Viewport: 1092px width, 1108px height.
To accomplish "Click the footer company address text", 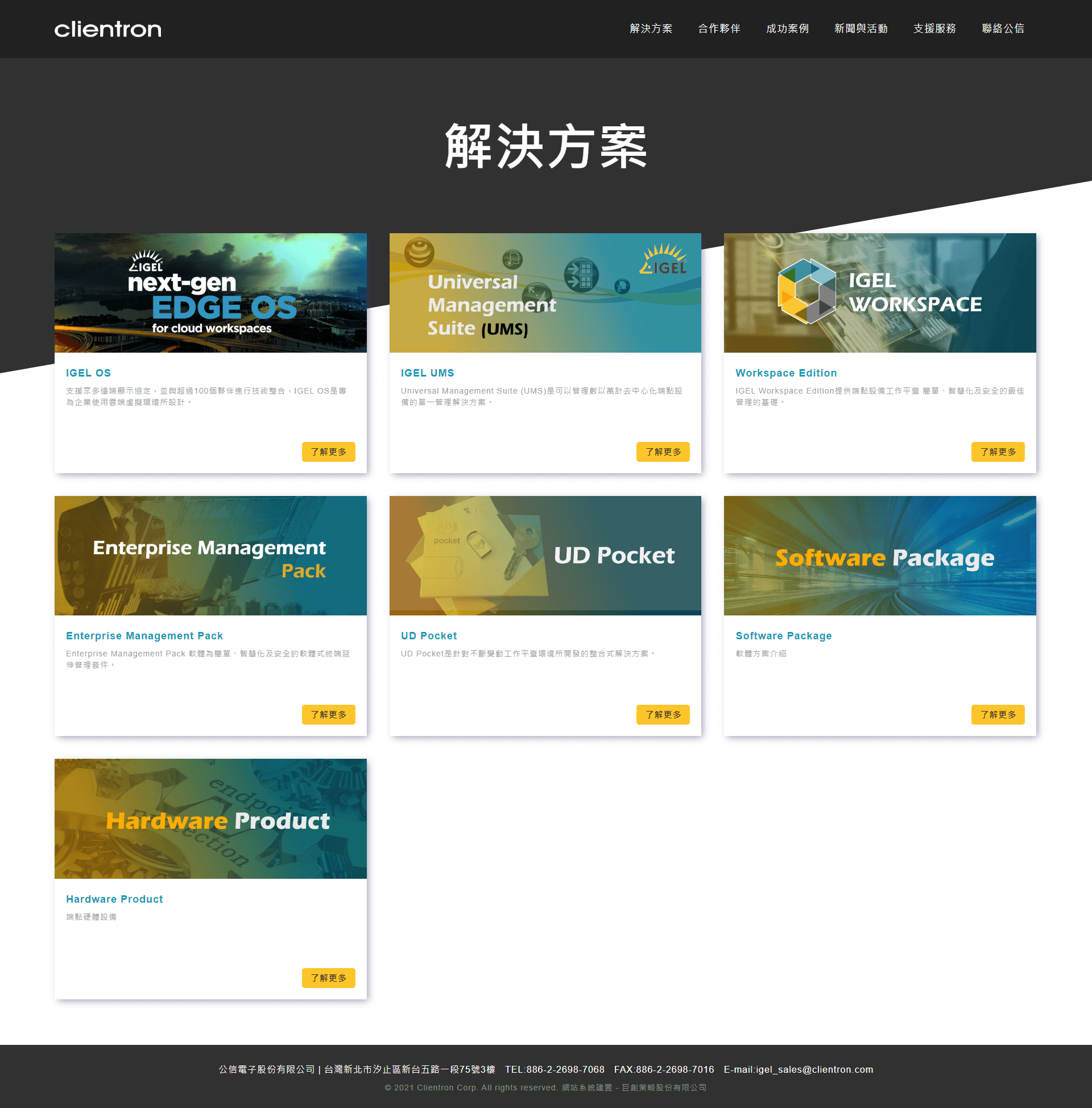I will click(x=409, y=1069).
